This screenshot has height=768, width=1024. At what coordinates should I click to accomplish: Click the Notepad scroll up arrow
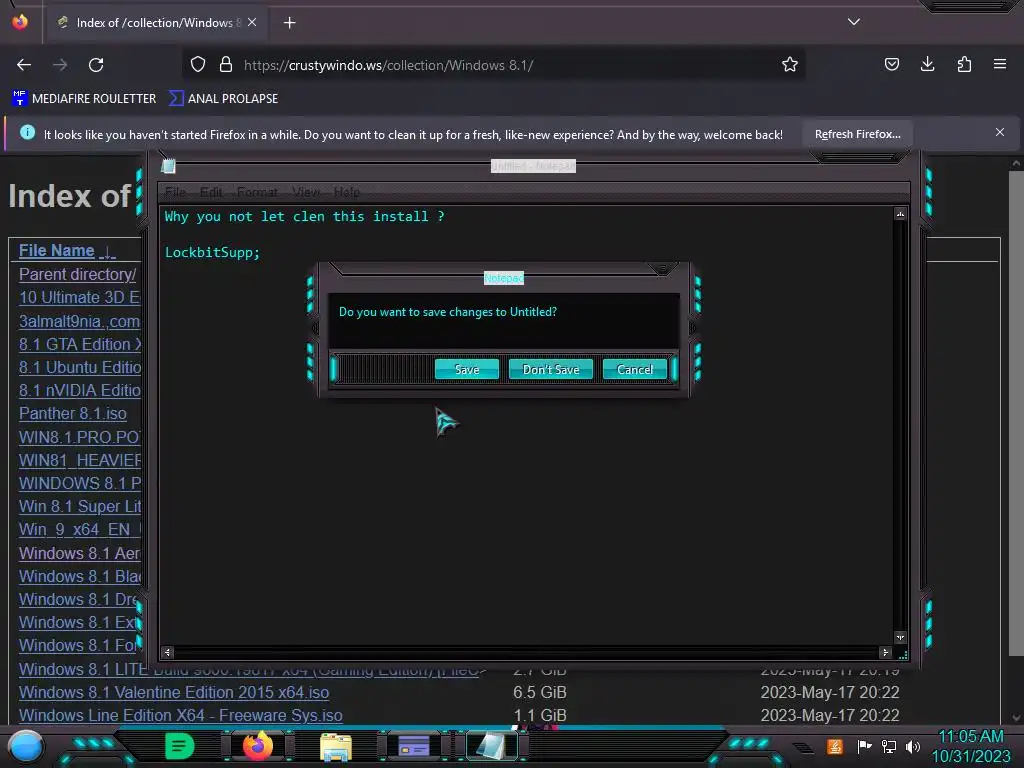click(x=900, y=214)
